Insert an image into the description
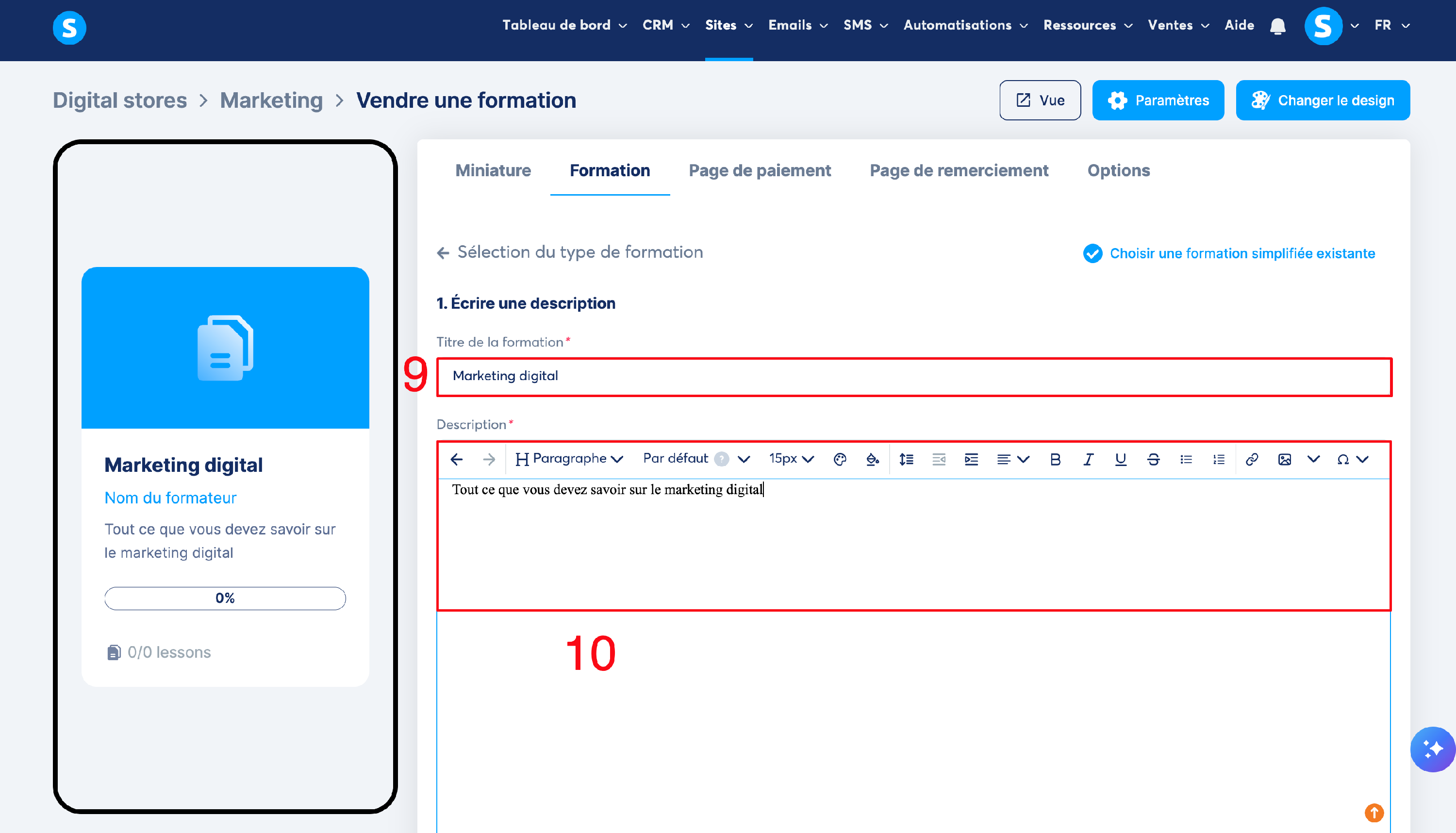The height and width of the screenshot is (833, 1456). pos(1284,459)
